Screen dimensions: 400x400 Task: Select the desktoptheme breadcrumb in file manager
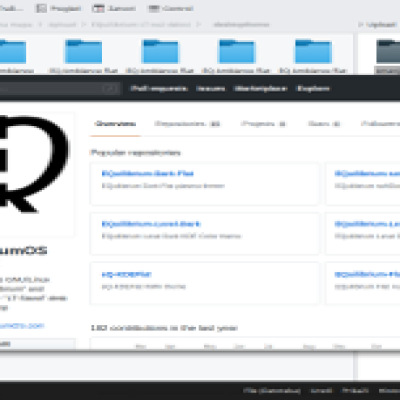click(241, 24)
